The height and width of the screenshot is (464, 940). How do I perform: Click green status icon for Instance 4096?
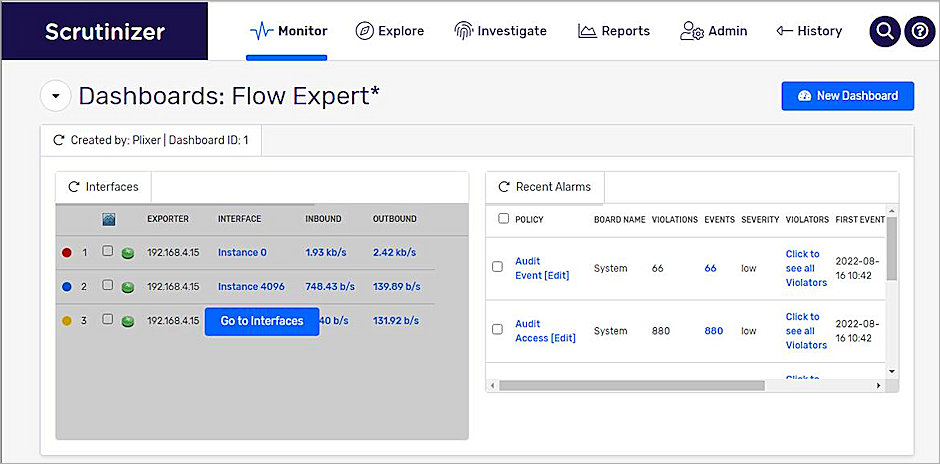(x=128, y=287)
